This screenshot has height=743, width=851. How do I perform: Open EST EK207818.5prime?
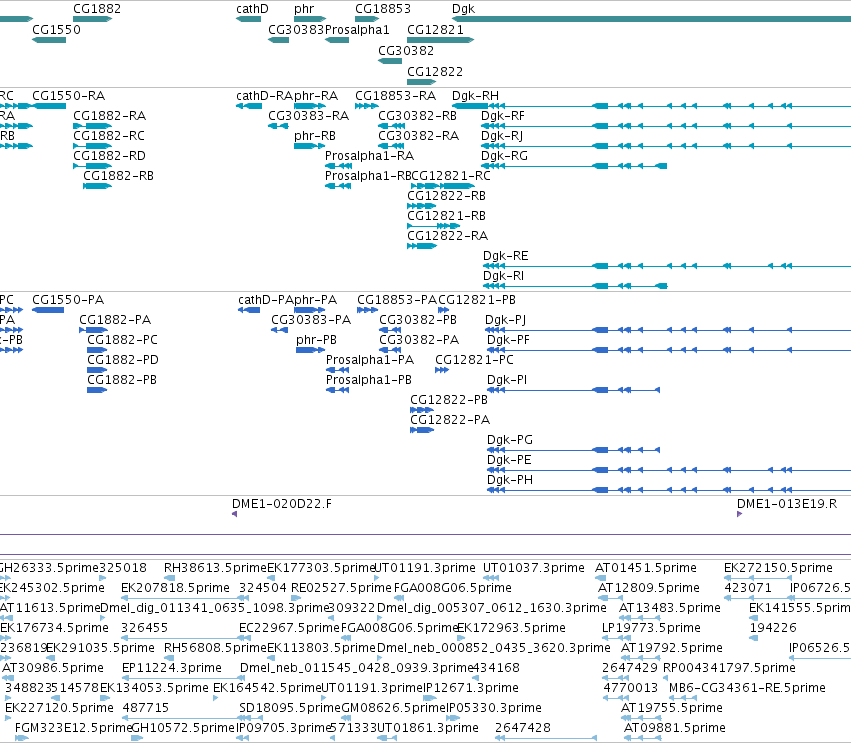coord(185,598)
